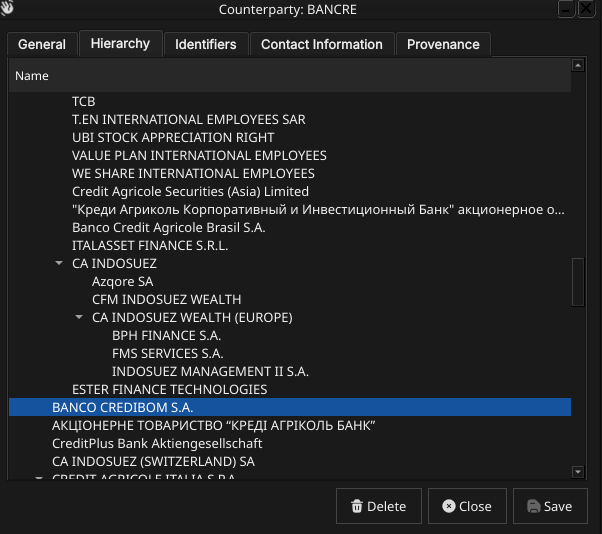Click the Delete button
The height and width of the screenshot is (534, 602).
[379, 506]
